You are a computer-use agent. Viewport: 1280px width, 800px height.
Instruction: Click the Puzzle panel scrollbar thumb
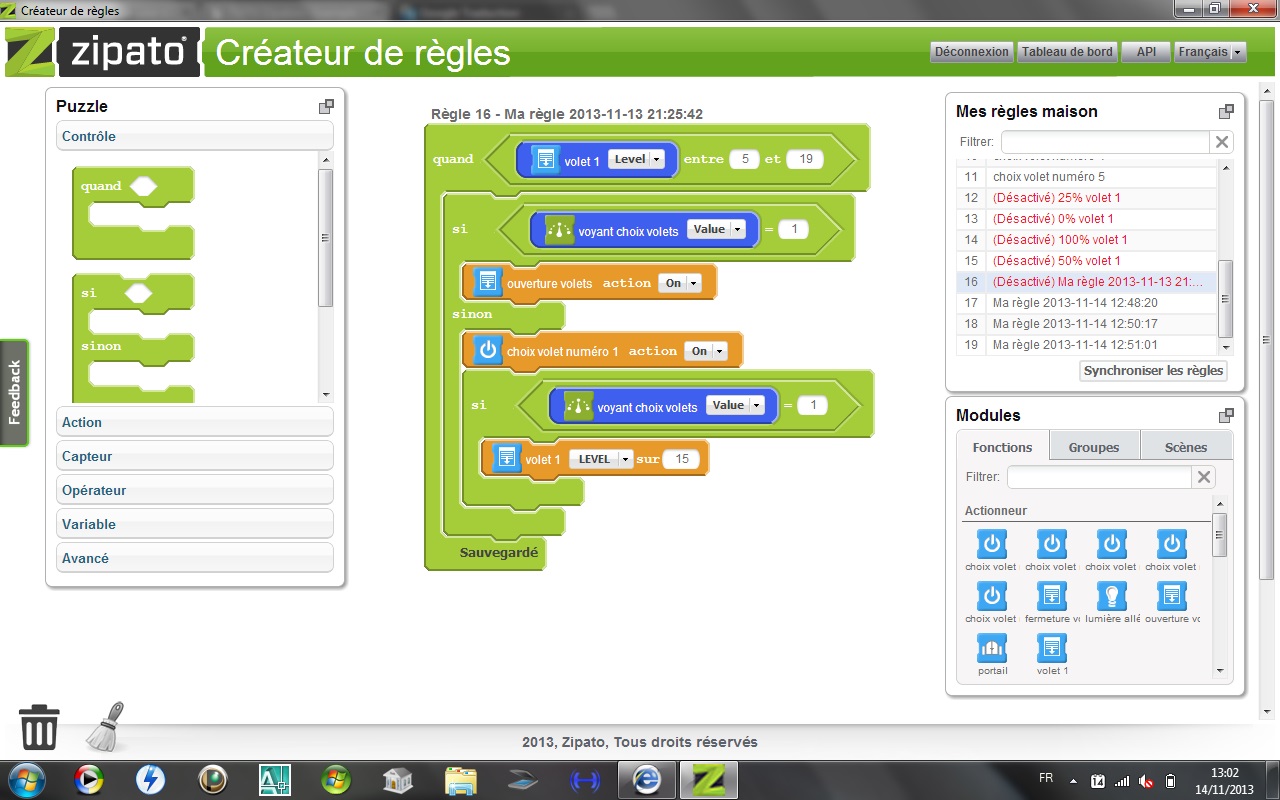pos(325,238)
